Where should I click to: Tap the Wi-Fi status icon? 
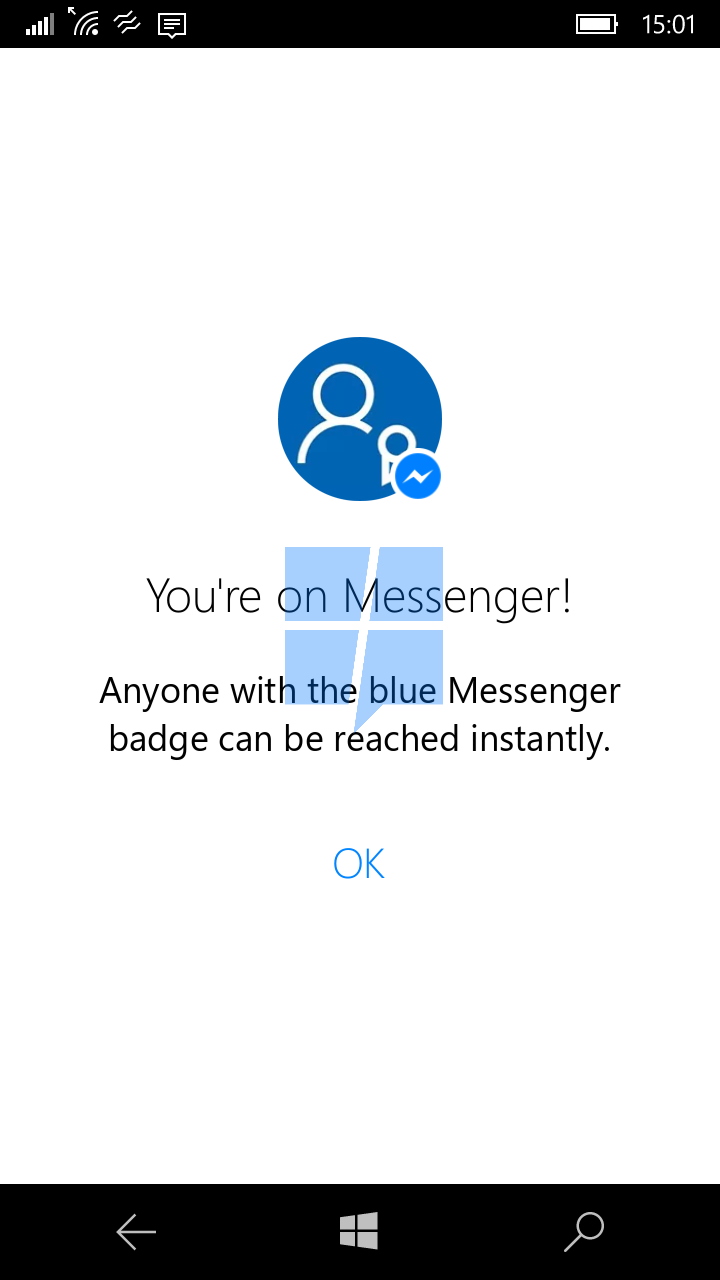pyautogui.click(x=84, y=22)
